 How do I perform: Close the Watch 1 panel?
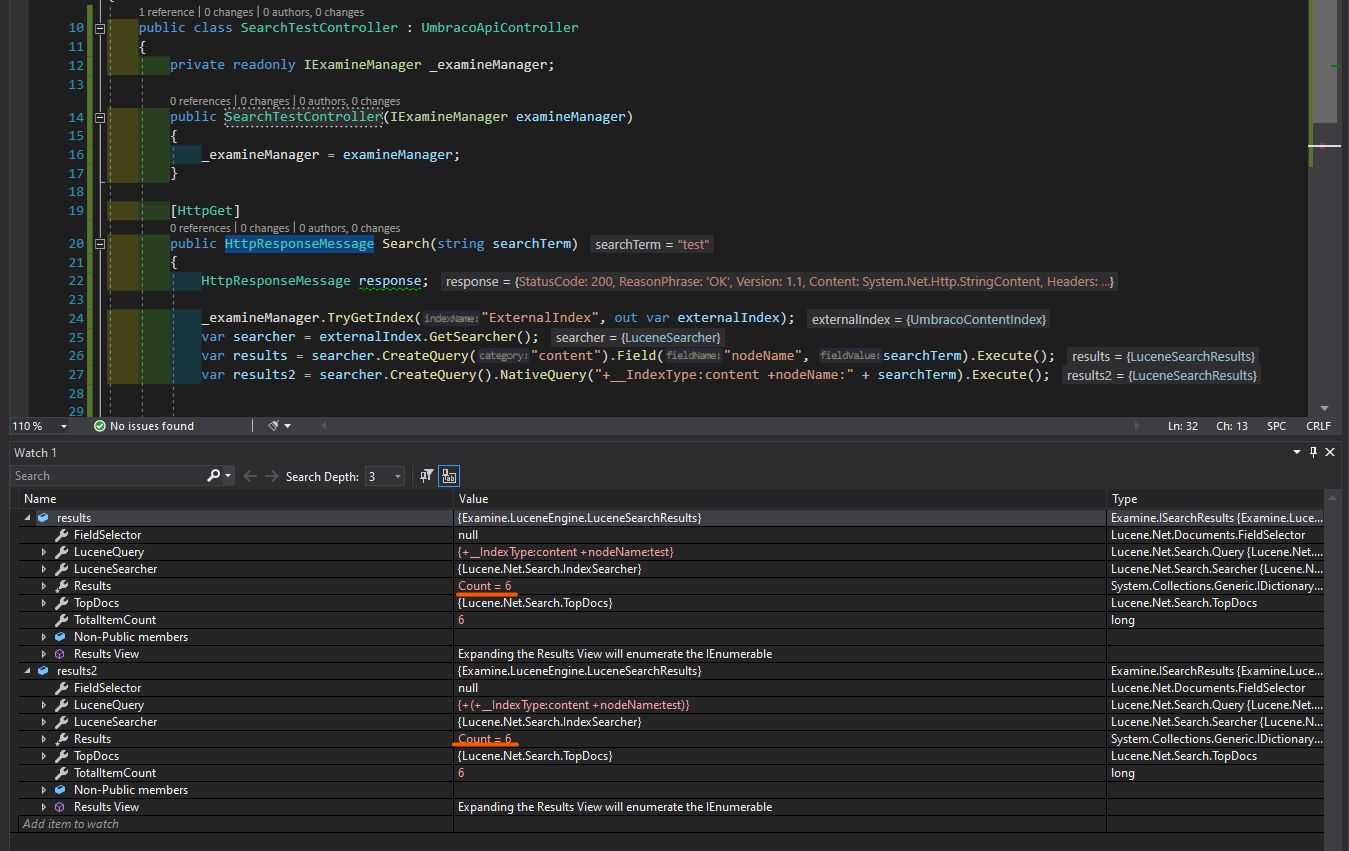click(x=1330, y=453)
